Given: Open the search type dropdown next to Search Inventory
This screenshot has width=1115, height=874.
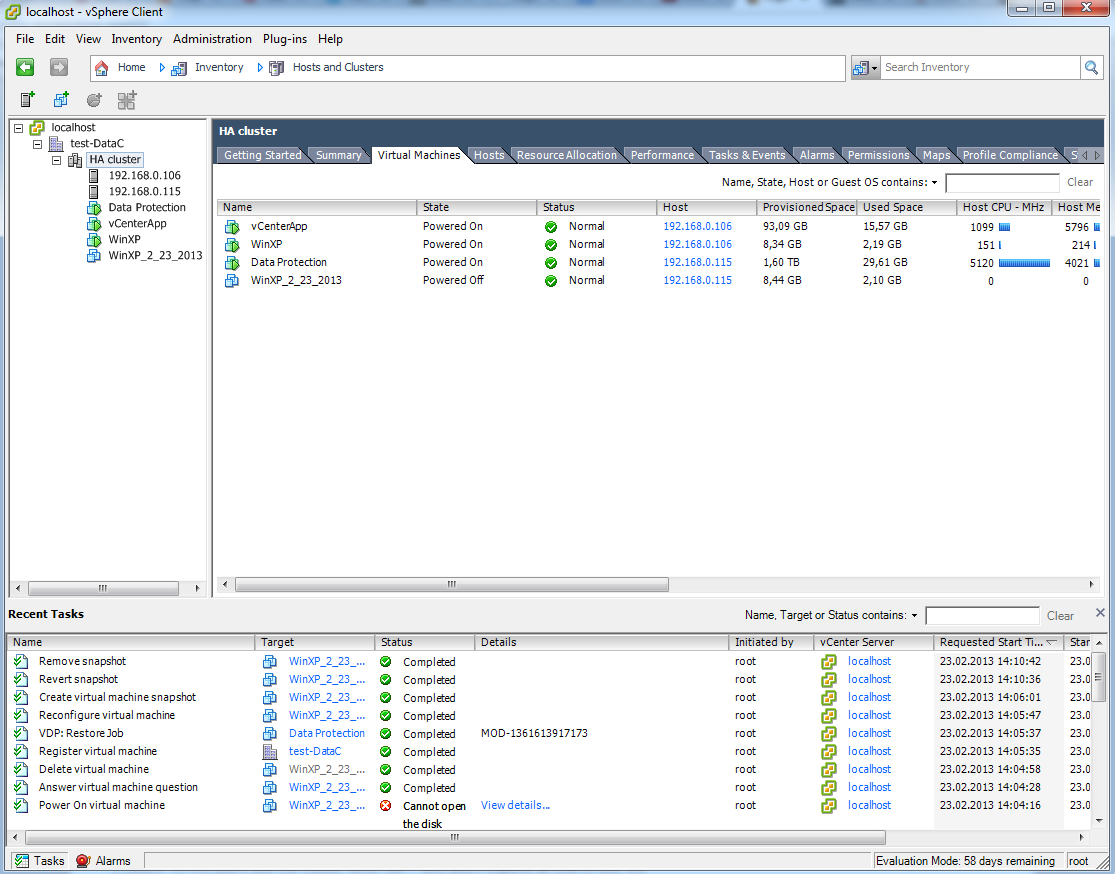Looking at the screenshot, I should [865, 68].
